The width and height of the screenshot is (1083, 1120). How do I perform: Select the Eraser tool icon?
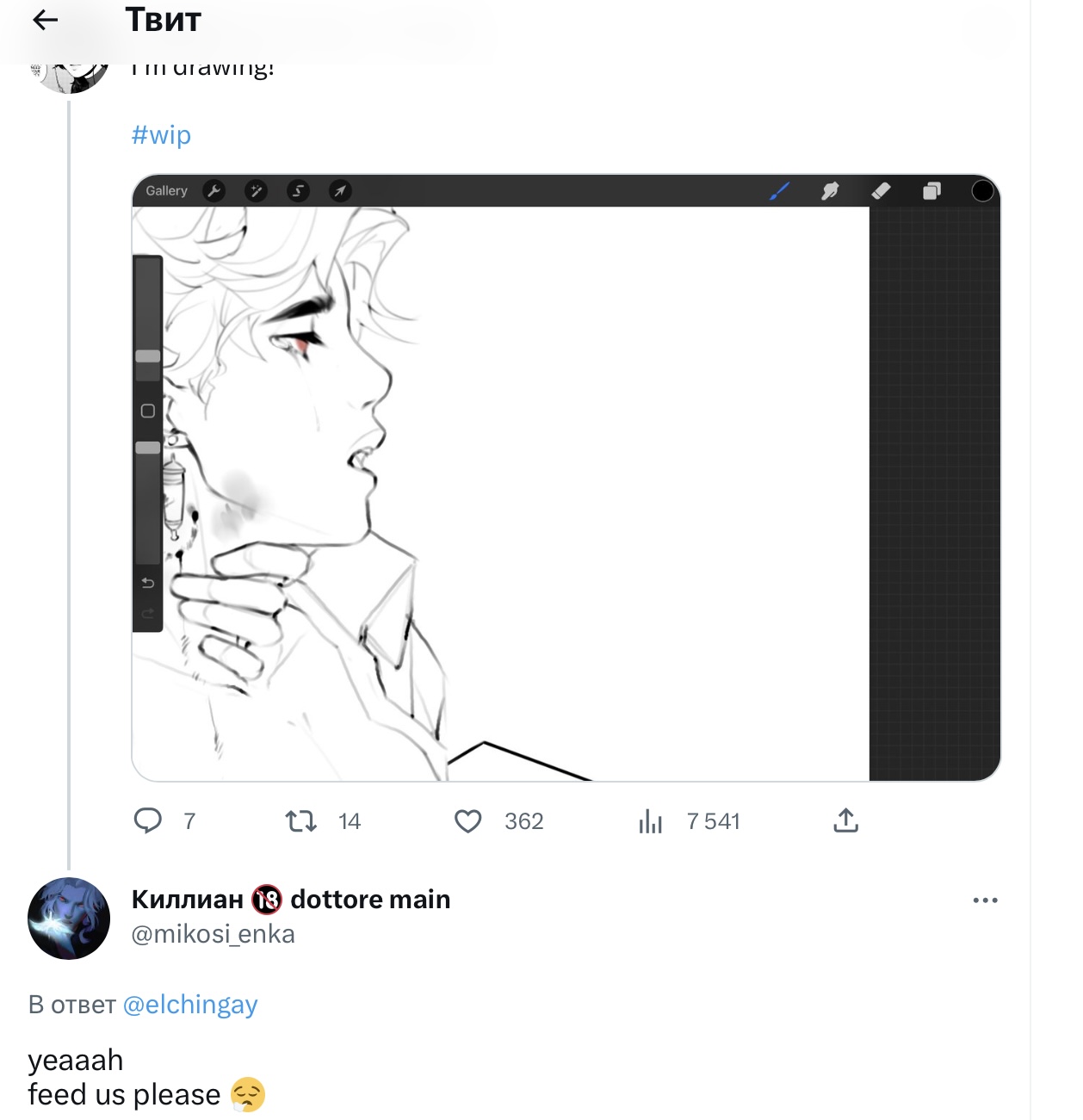(881, 191)
